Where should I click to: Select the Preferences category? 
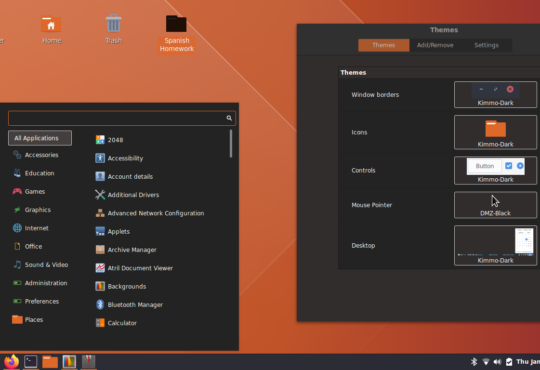click(36, 301)
